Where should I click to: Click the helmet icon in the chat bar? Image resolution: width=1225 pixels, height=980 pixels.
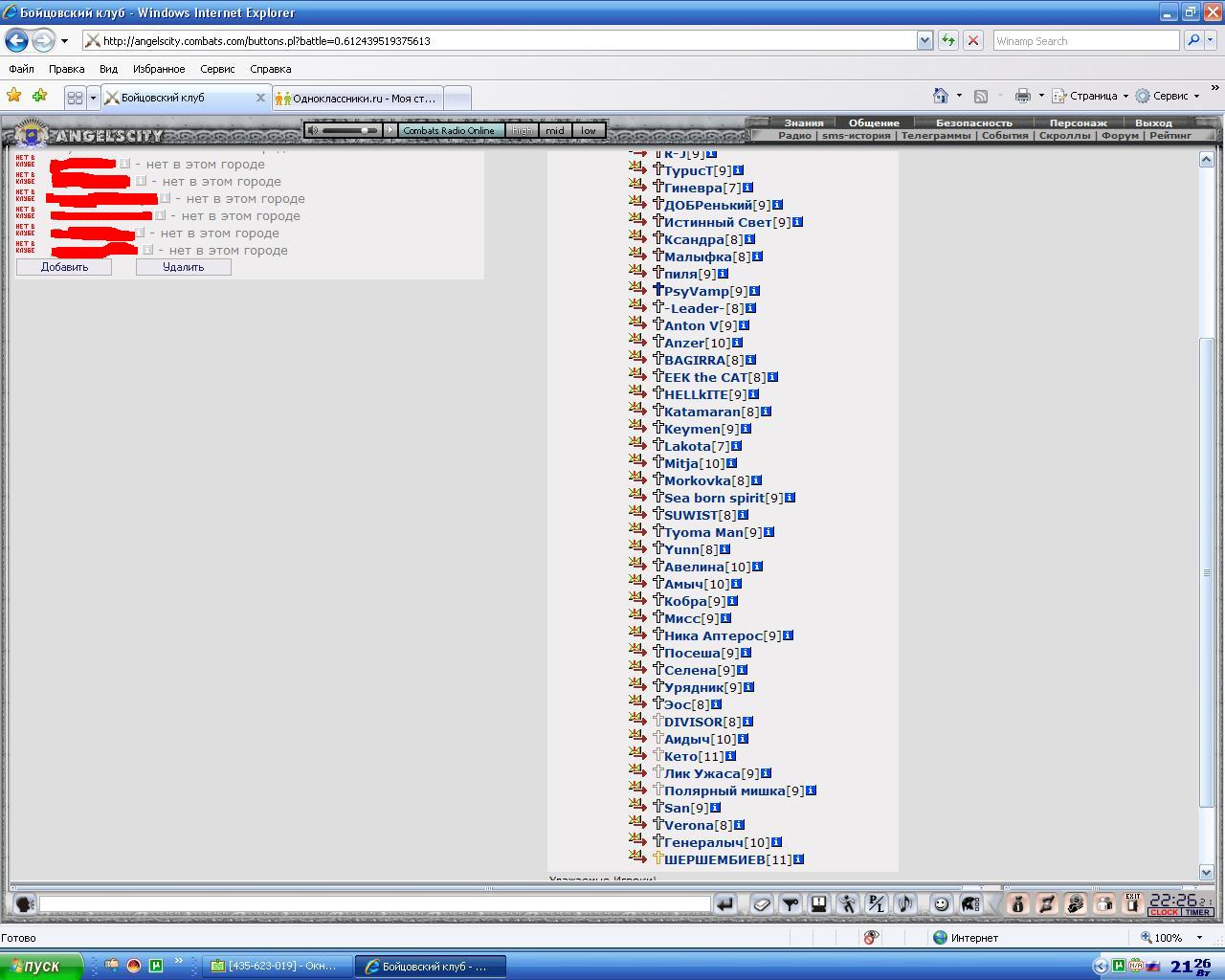[969, 903]
